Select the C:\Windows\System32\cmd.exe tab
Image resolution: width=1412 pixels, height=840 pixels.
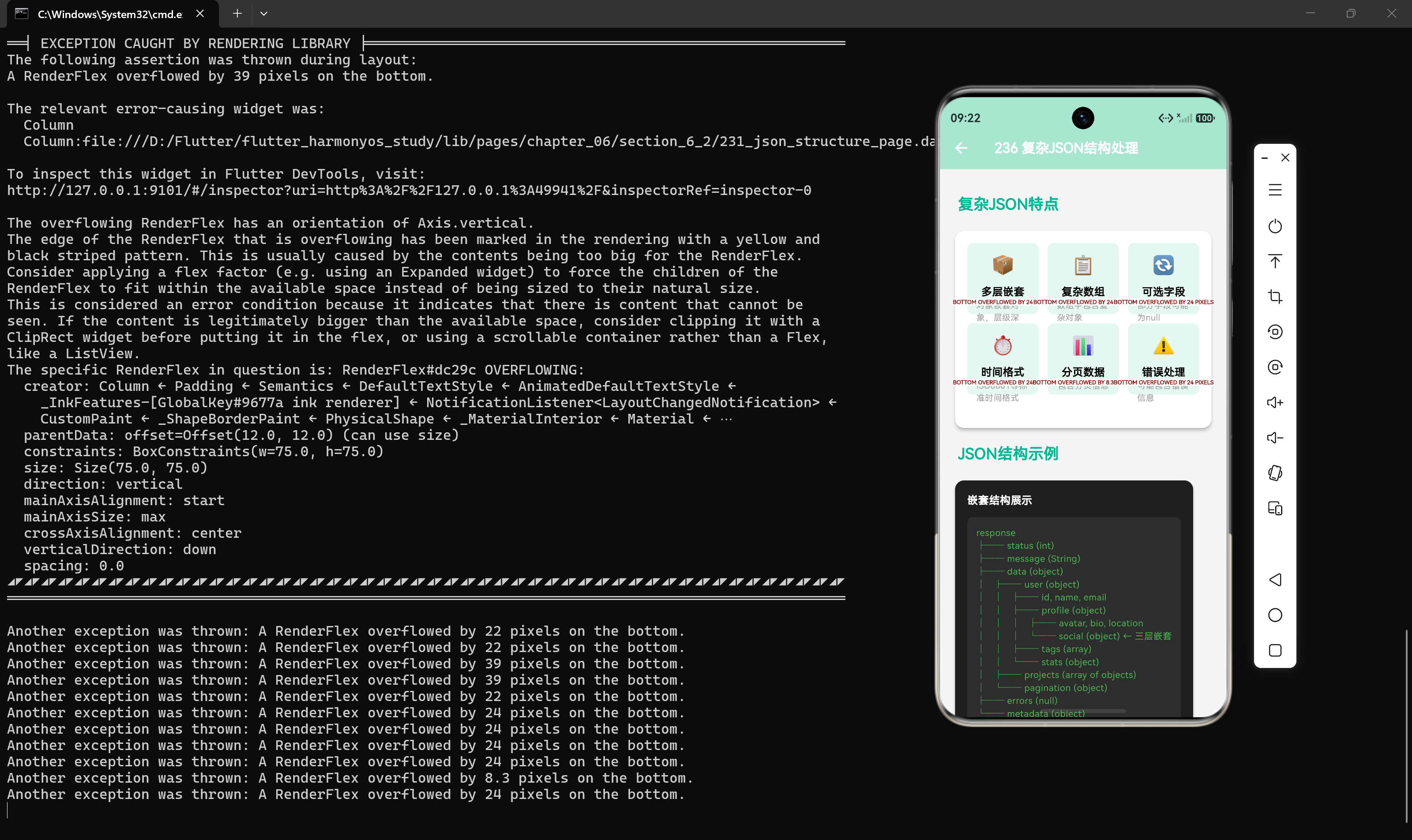pos(113,14)
